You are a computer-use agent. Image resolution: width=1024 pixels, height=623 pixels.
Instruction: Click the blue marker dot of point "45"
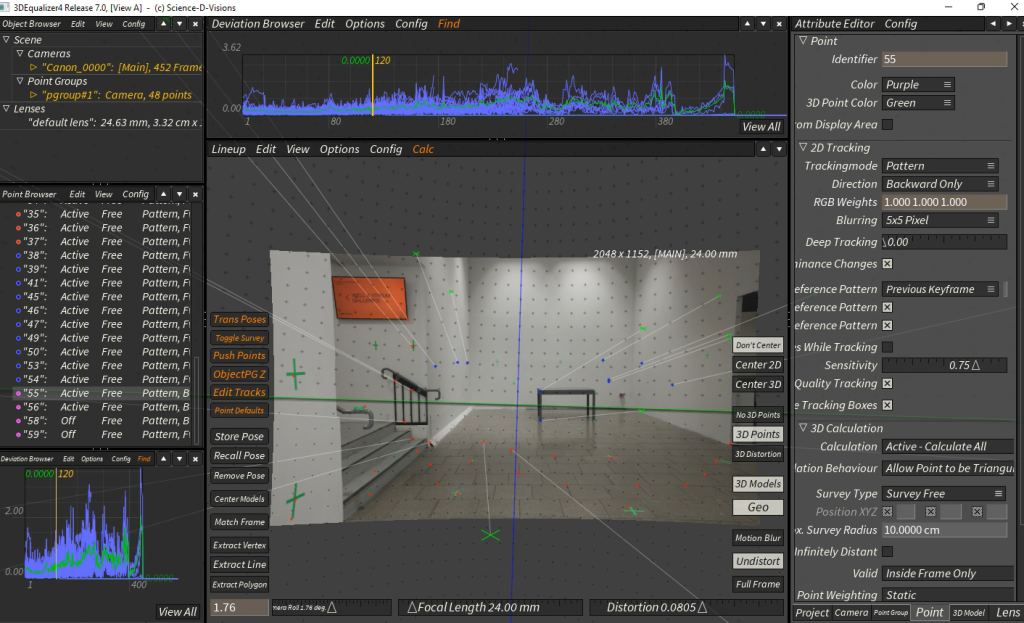point(18,296)
